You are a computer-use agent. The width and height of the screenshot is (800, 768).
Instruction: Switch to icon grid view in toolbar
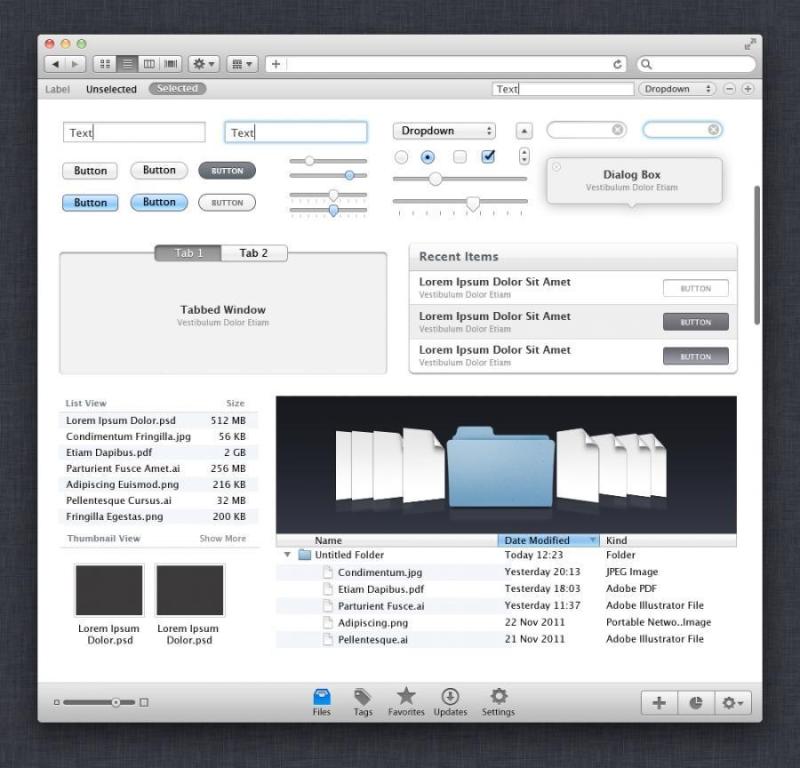coord(105,64)
